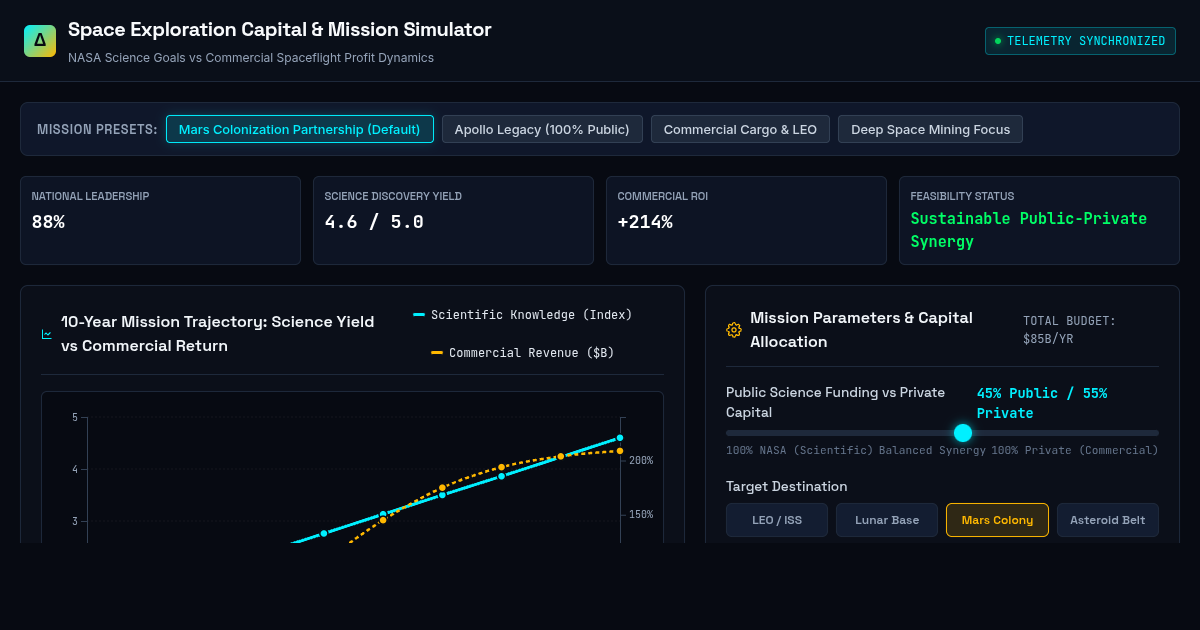Toggle Scientific Knowledge (Index) legend entry
The width and height of the screenshot is (1200, 630).
point(523,315)
